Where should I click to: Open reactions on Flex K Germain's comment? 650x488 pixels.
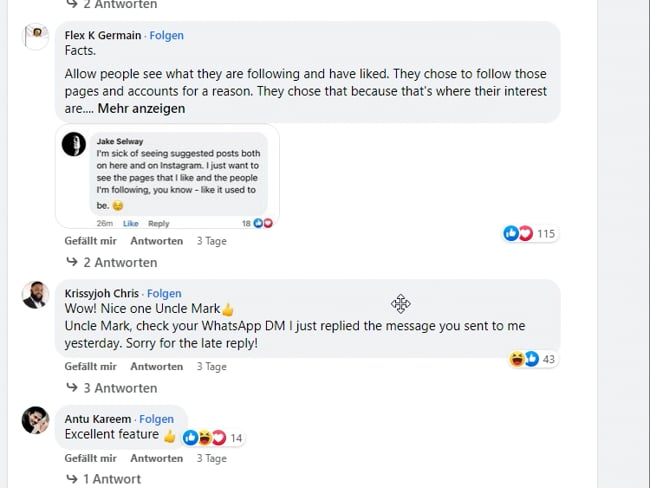(x=530, y=234)
